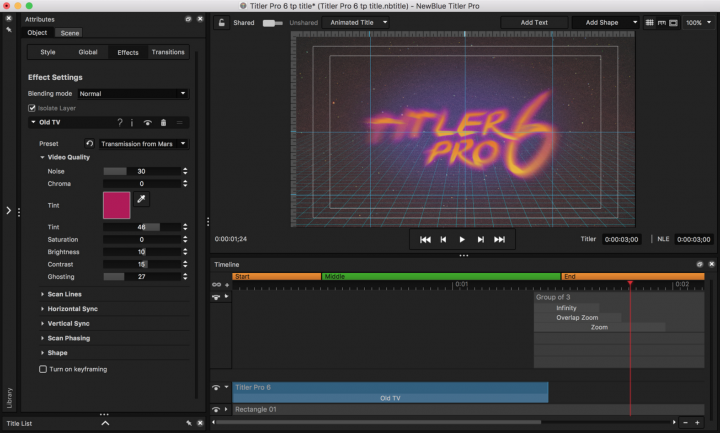Click the Noise value slider
Image resolution: width=720 pixels, height=433 pixels.
[142, 171]
